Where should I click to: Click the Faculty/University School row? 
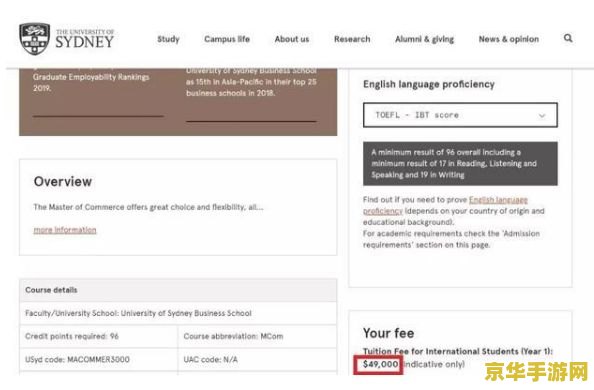(x=178, y=313)
